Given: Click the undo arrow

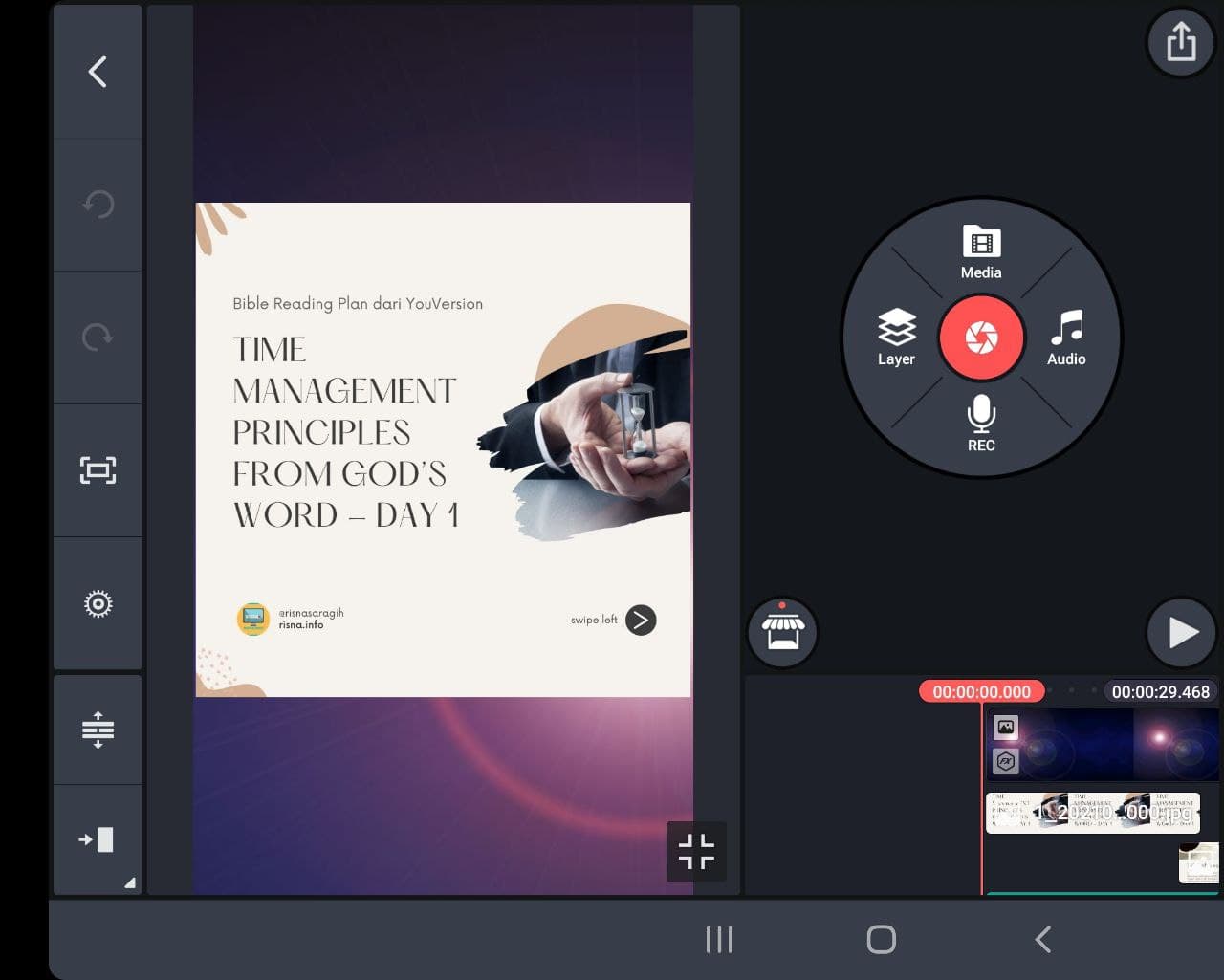Looking at the screenshot, I should point(98,205).
